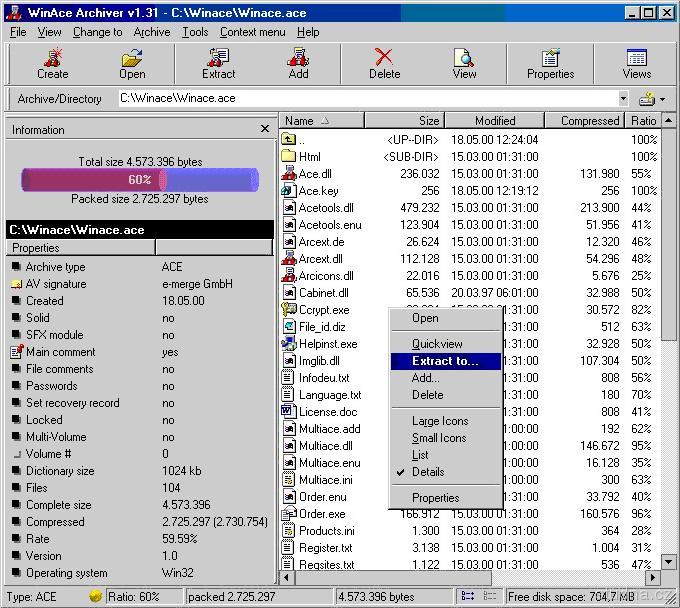Click the Add files toolbar icon
Image resolution: width=680 pixels, height=608 pixels.
tap(298, 63)
